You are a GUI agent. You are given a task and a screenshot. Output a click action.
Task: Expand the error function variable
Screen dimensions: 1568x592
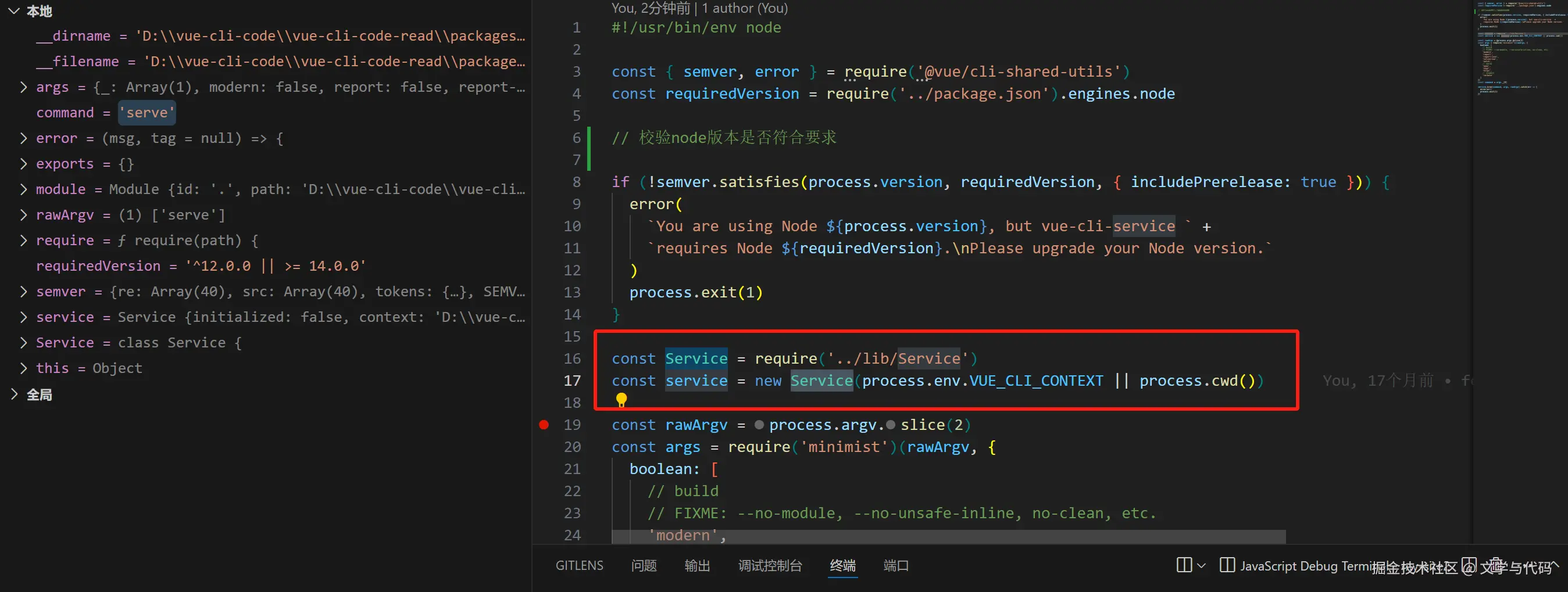[x=24, y=138]
